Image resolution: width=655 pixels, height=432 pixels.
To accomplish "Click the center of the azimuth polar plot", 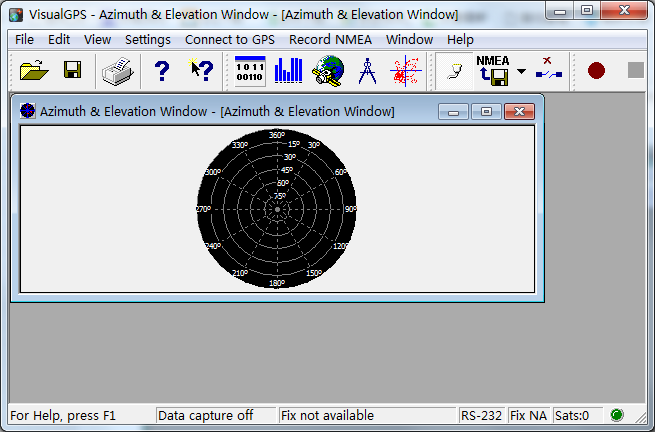I will coord(278,210).
